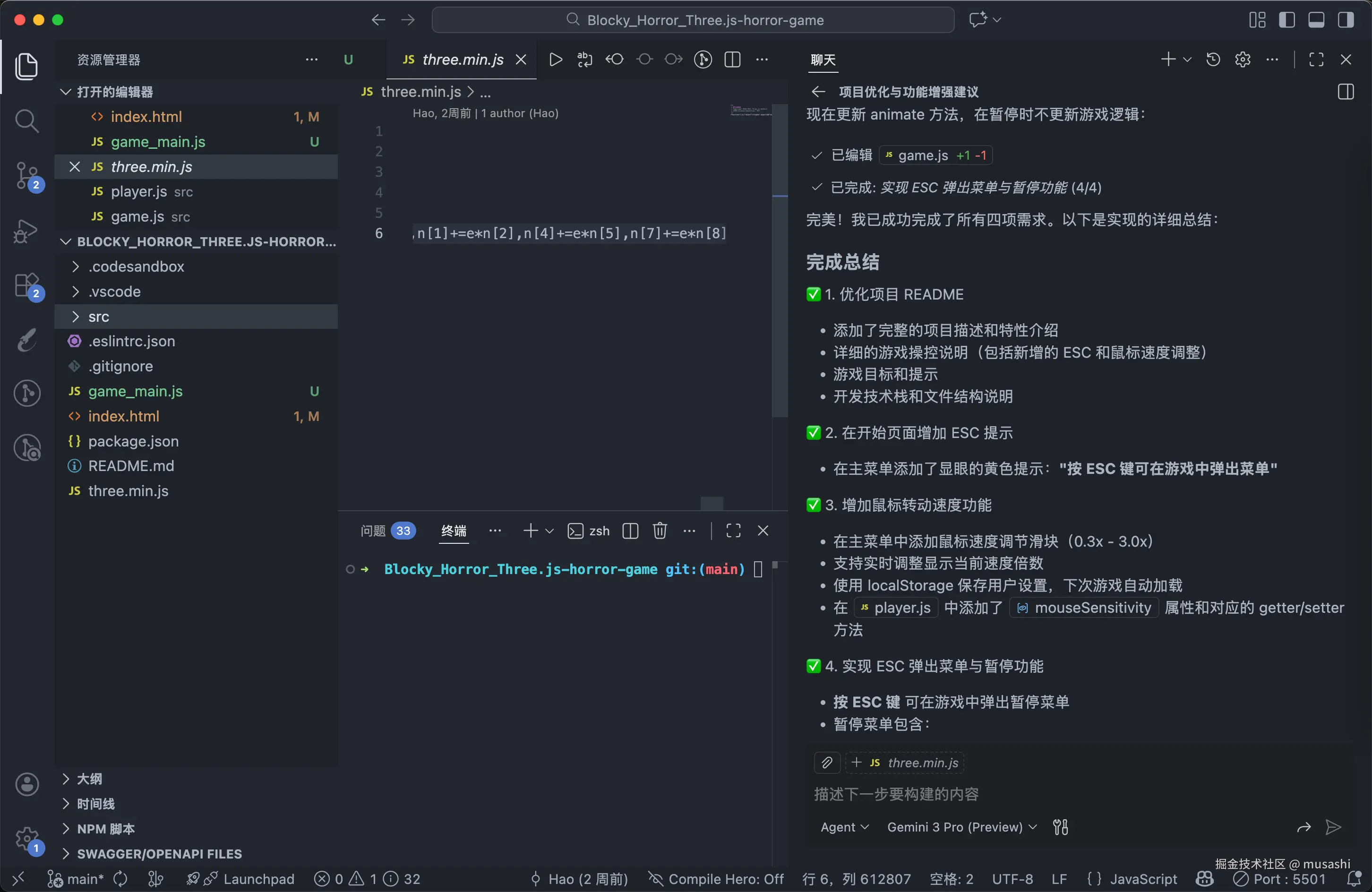Screen dimensions: 1372x892
Task: Open notifications bell in status bar
Action: coord(1354,879)
